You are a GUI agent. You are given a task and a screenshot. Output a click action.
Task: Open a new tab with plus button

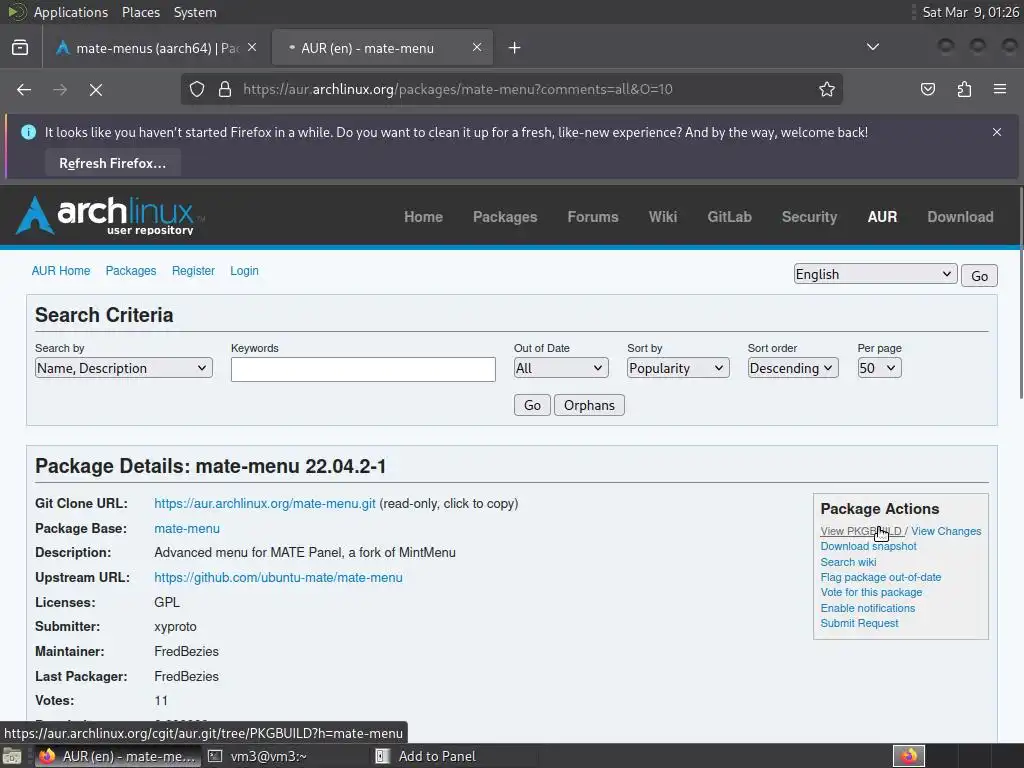click(x=515, y=48)
